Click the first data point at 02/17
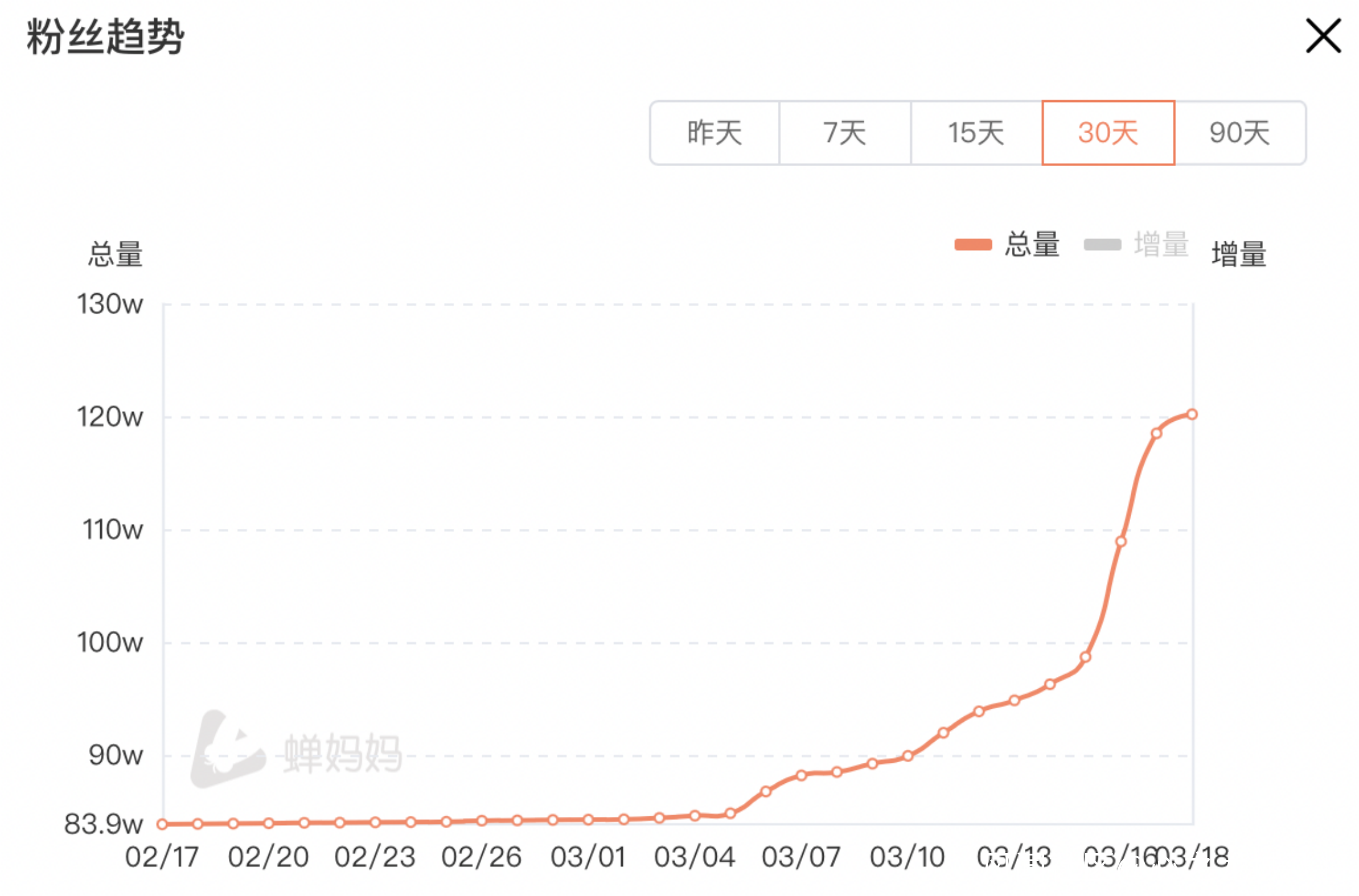This screenshot has height=896, width=1359. (162, 824)
